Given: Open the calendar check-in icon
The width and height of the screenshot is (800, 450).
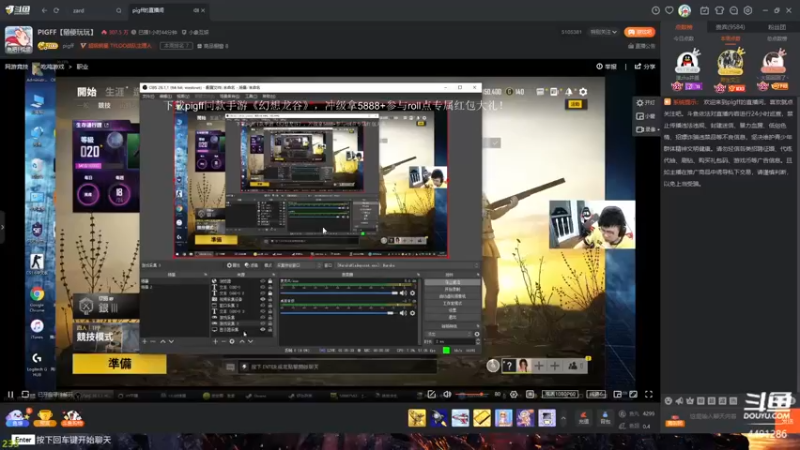Looking at the screenshot, I should tap(705, 10).
